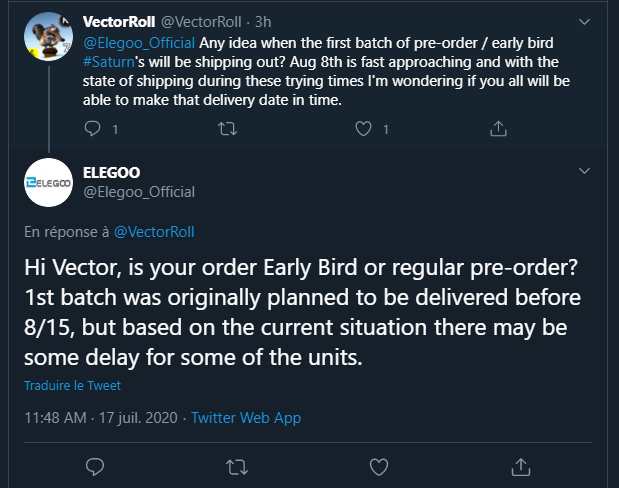Viewport: 619px width, 488px height.
Task: Reply to ELEGOO's tweet
Action: pyautogui.click(x=94, y=466)
